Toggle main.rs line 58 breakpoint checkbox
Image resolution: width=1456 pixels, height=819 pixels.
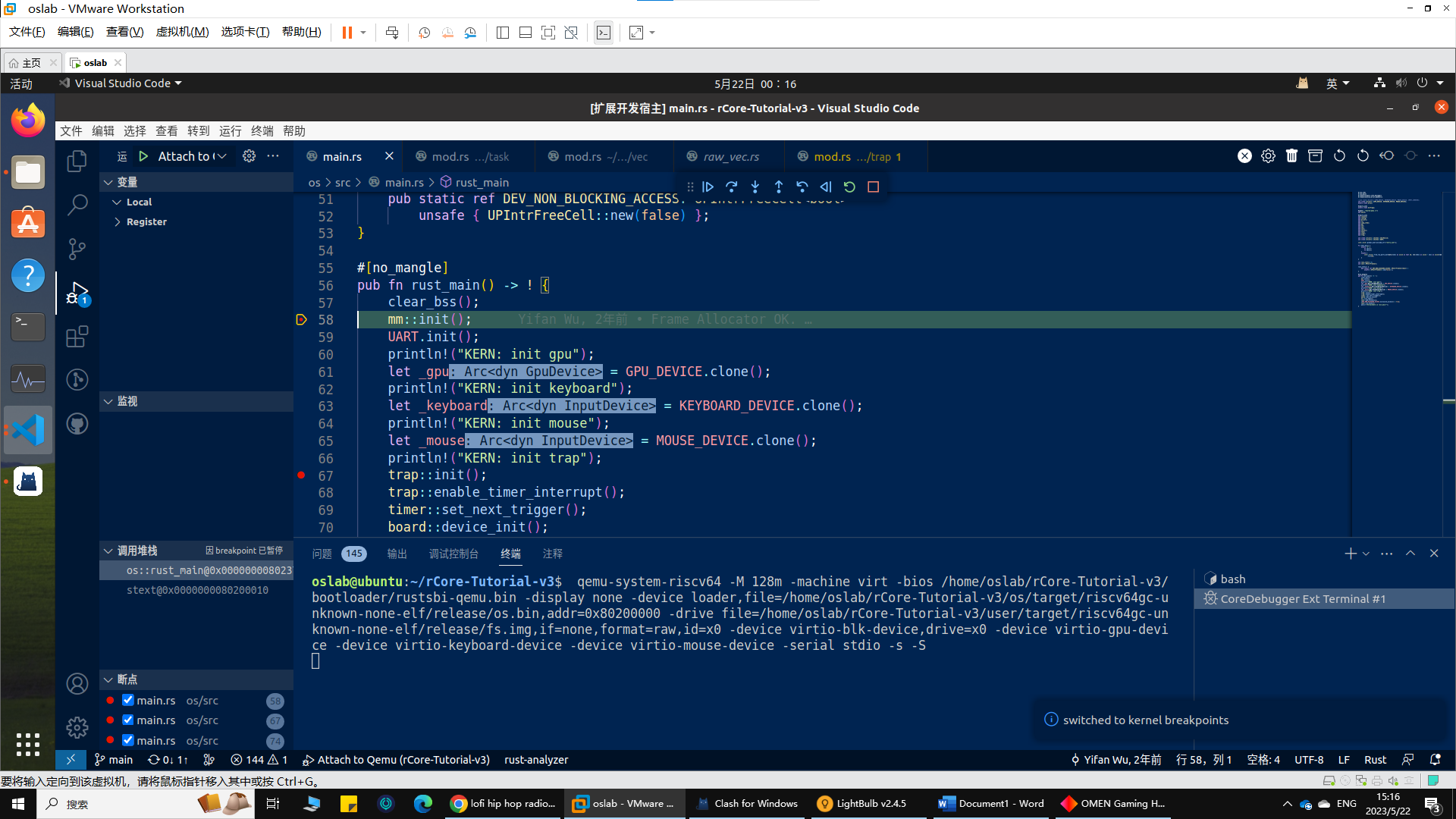coord(128,701)
